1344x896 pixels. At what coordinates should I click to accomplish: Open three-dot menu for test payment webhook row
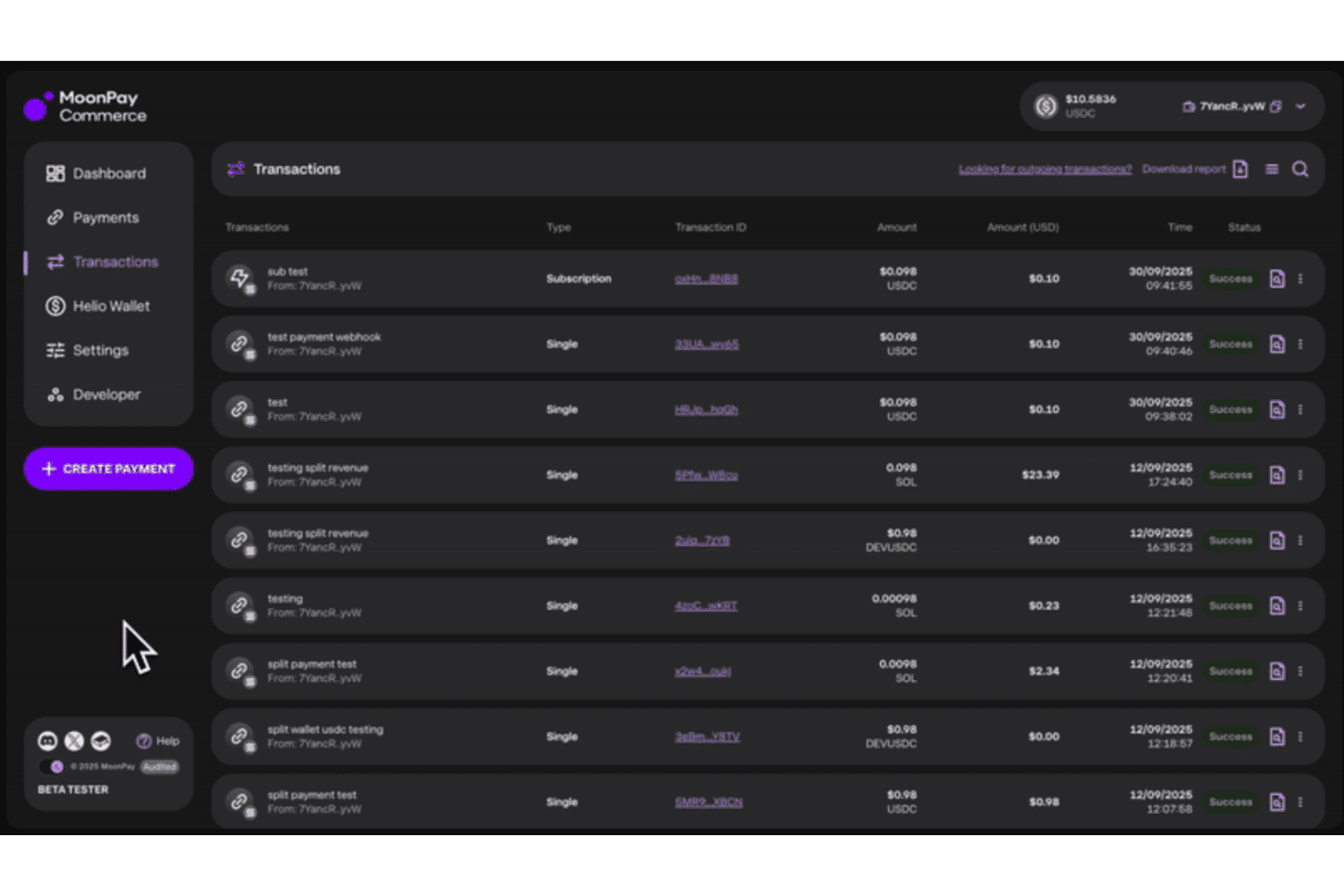pyautogui.click(x=1300, y=344)
